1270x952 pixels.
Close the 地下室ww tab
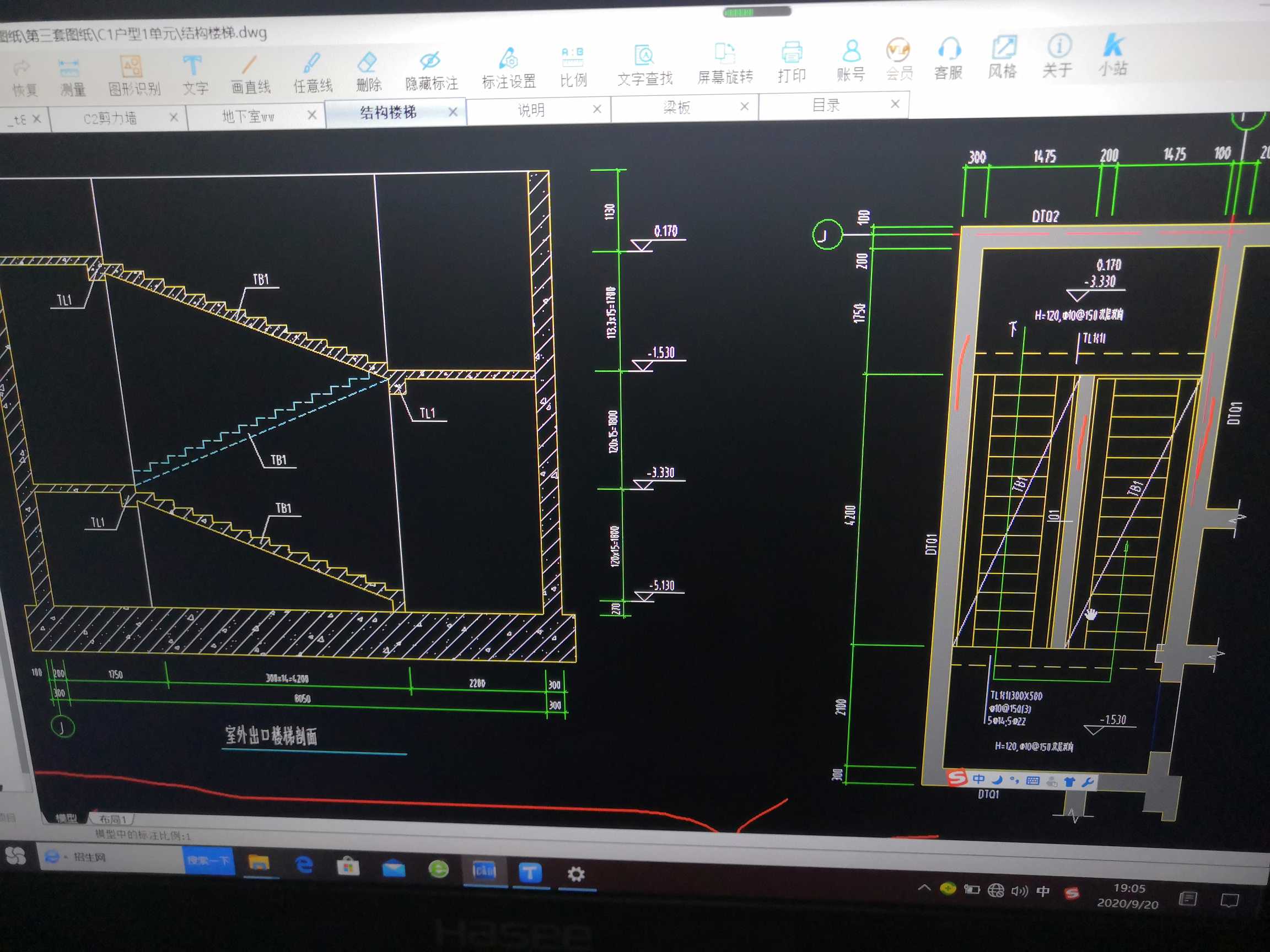click(312, 115)
